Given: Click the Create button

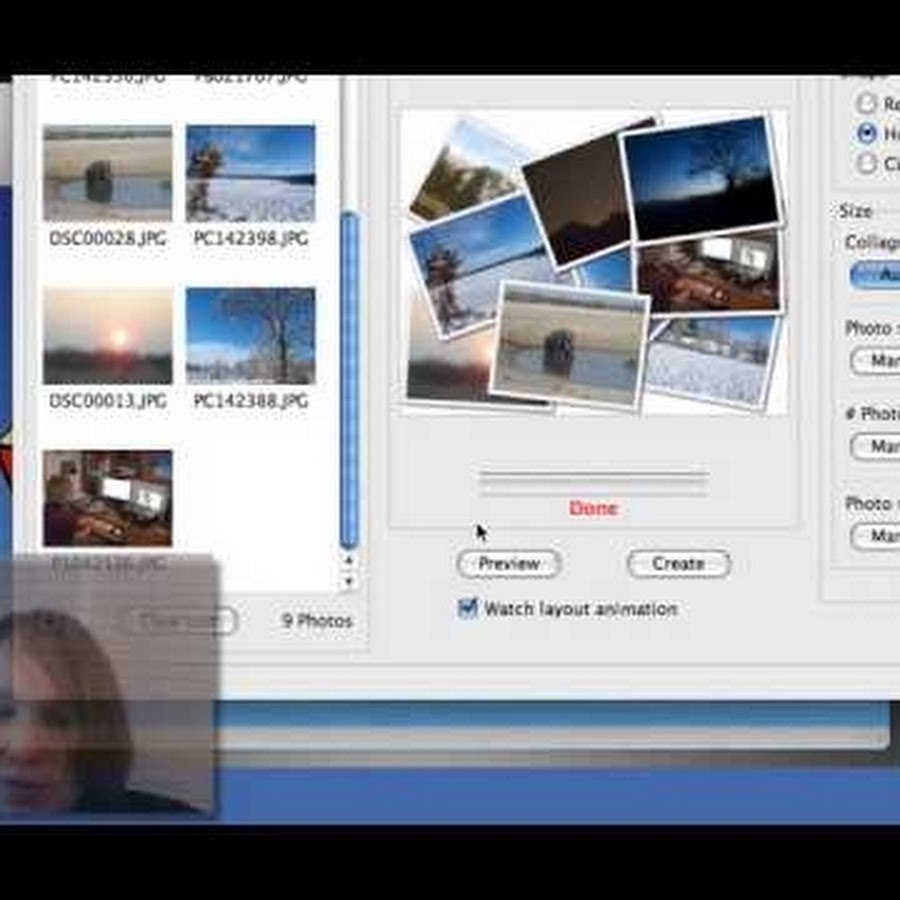Looking at the screenshot, I should pyautogui.click(x=678, y=564).
